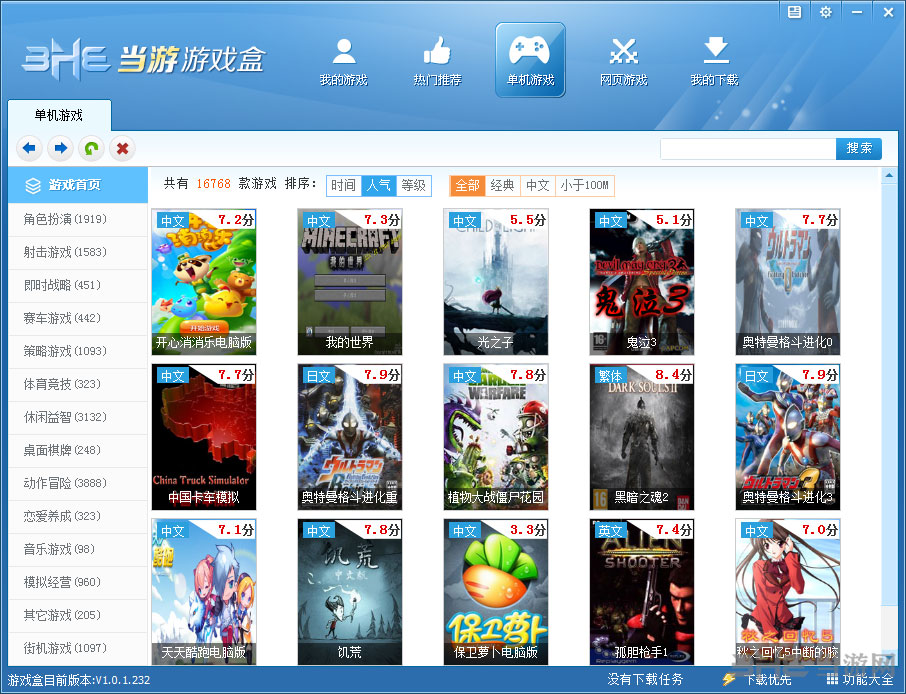
Task: Select 体育竞技 (323) category
Action: (78, 384)
